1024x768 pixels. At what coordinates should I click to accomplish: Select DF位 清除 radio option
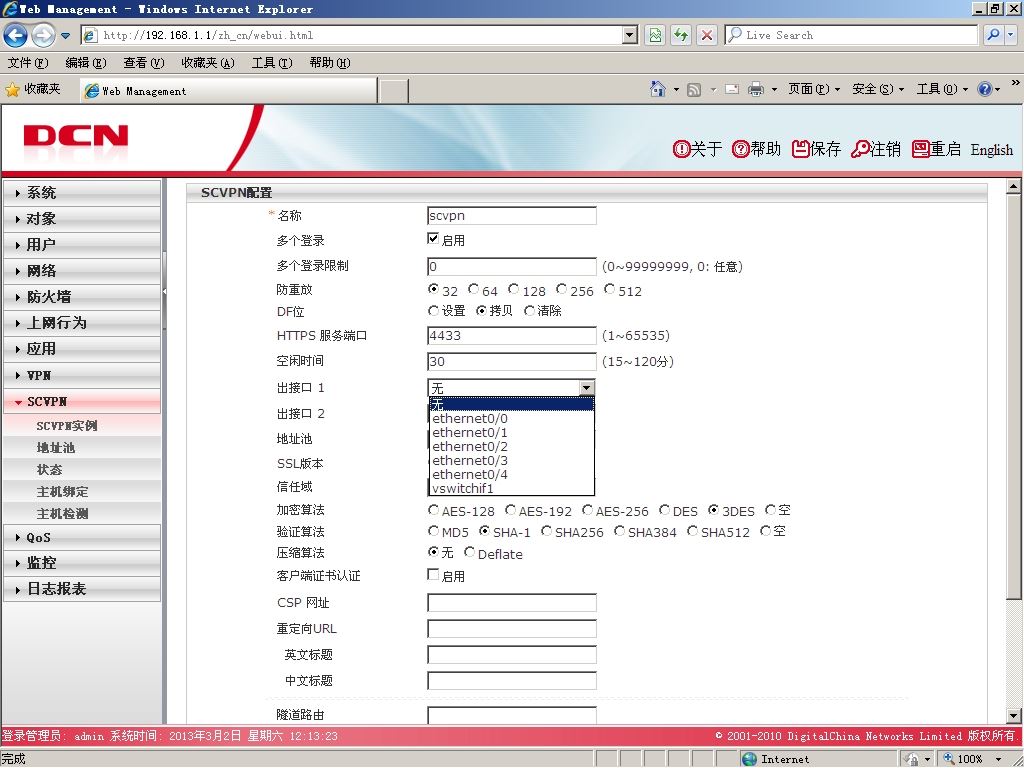530,311
